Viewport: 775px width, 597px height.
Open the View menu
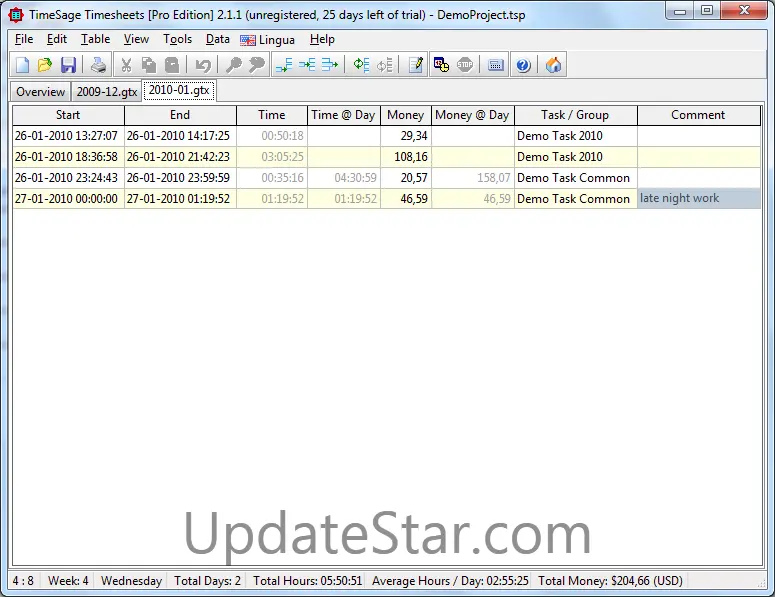pos(136,39)
